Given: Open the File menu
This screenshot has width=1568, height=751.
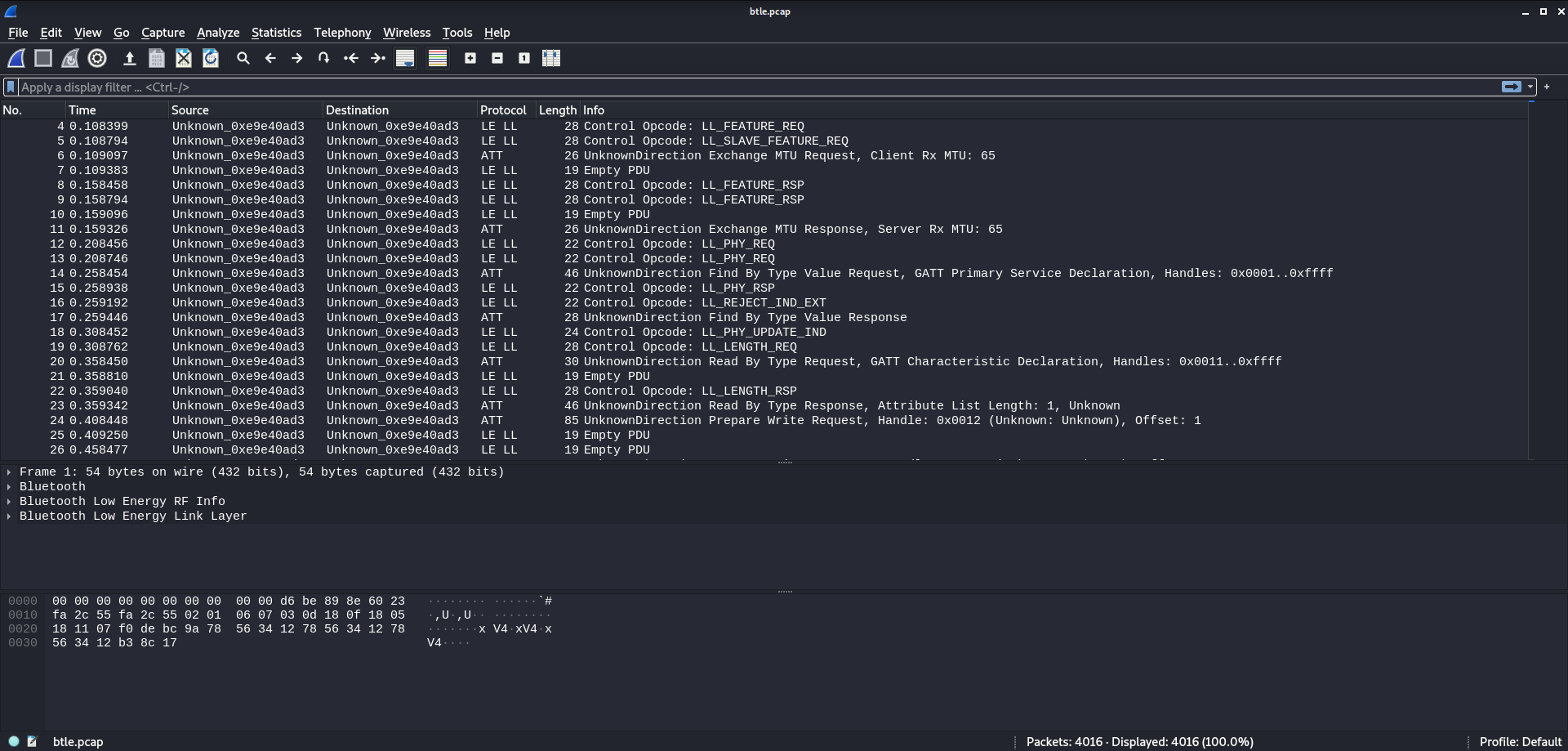Looking at the screenshot, I should (x=18, y=33).
